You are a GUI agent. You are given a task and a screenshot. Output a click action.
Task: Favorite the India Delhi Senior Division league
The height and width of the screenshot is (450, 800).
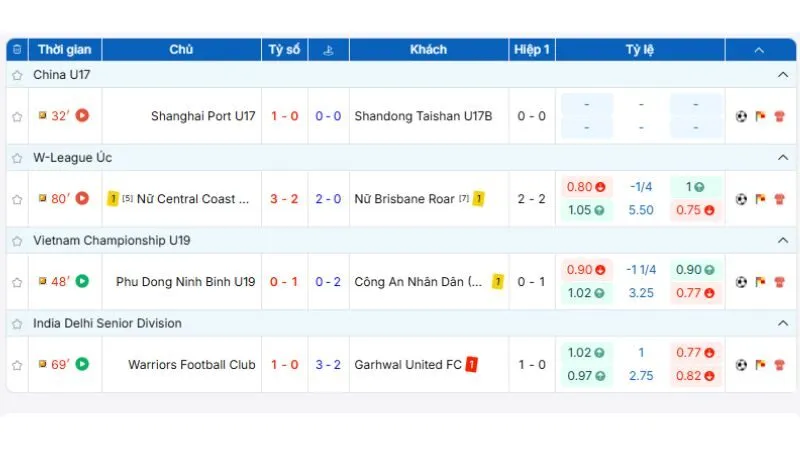pyautogui.click(x=17, y=324)
